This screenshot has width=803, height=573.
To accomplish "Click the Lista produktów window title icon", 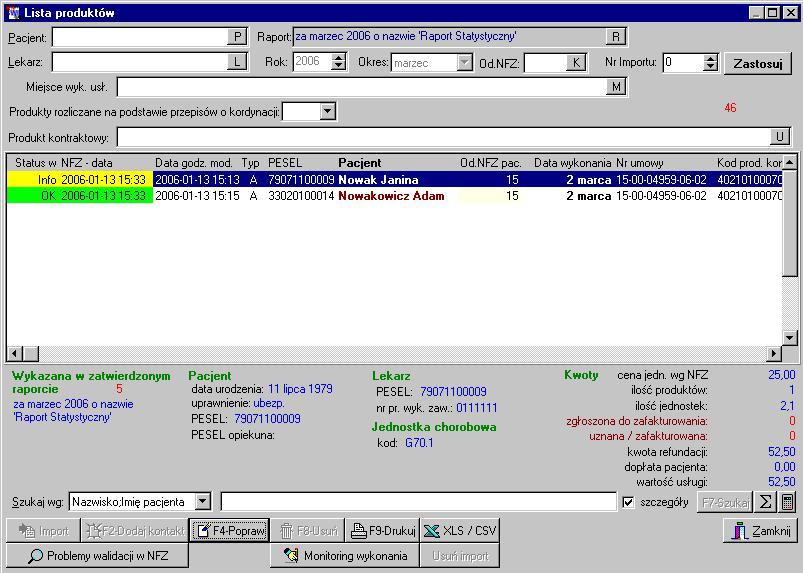I will 14,13.
